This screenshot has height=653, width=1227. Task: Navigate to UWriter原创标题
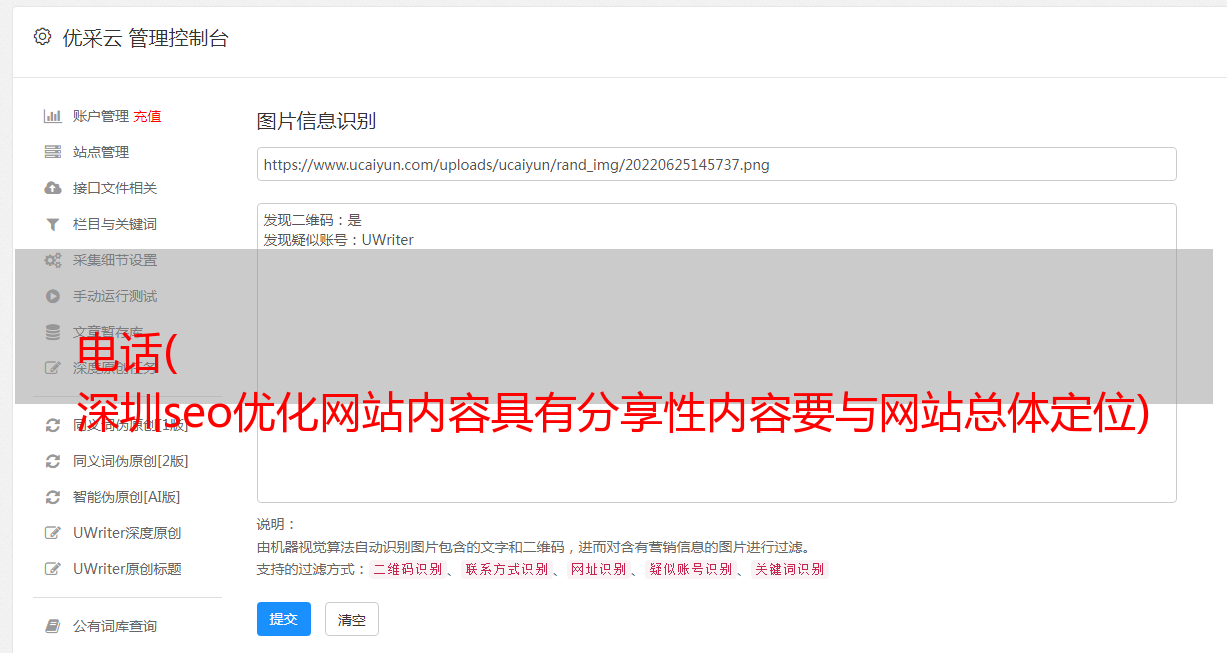(127, 569)
